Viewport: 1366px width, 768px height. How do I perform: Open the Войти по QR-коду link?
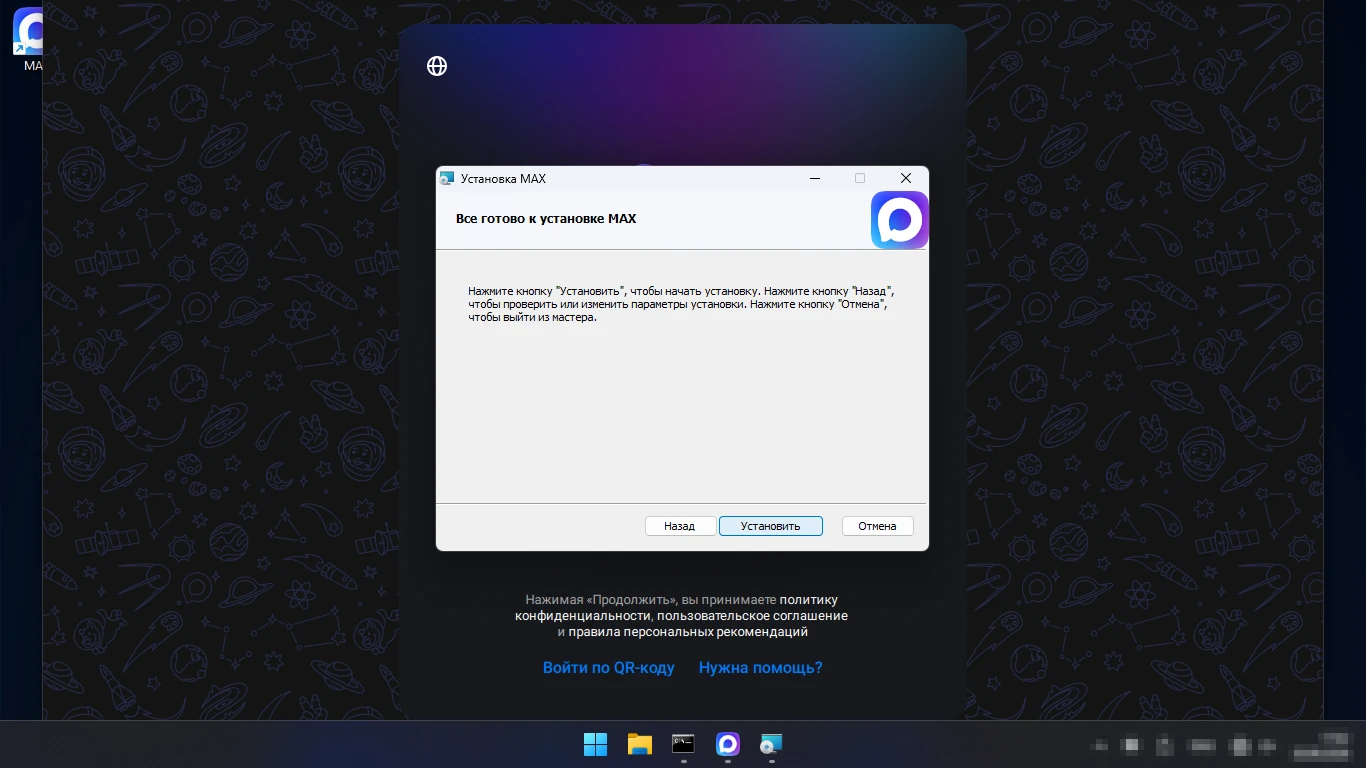click(609, 667)
